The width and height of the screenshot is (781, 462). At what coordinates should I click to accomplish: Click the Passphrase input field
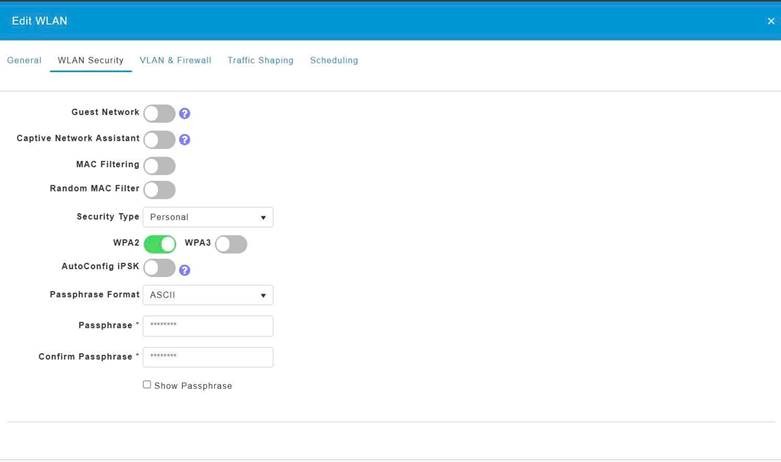[208, 326]
